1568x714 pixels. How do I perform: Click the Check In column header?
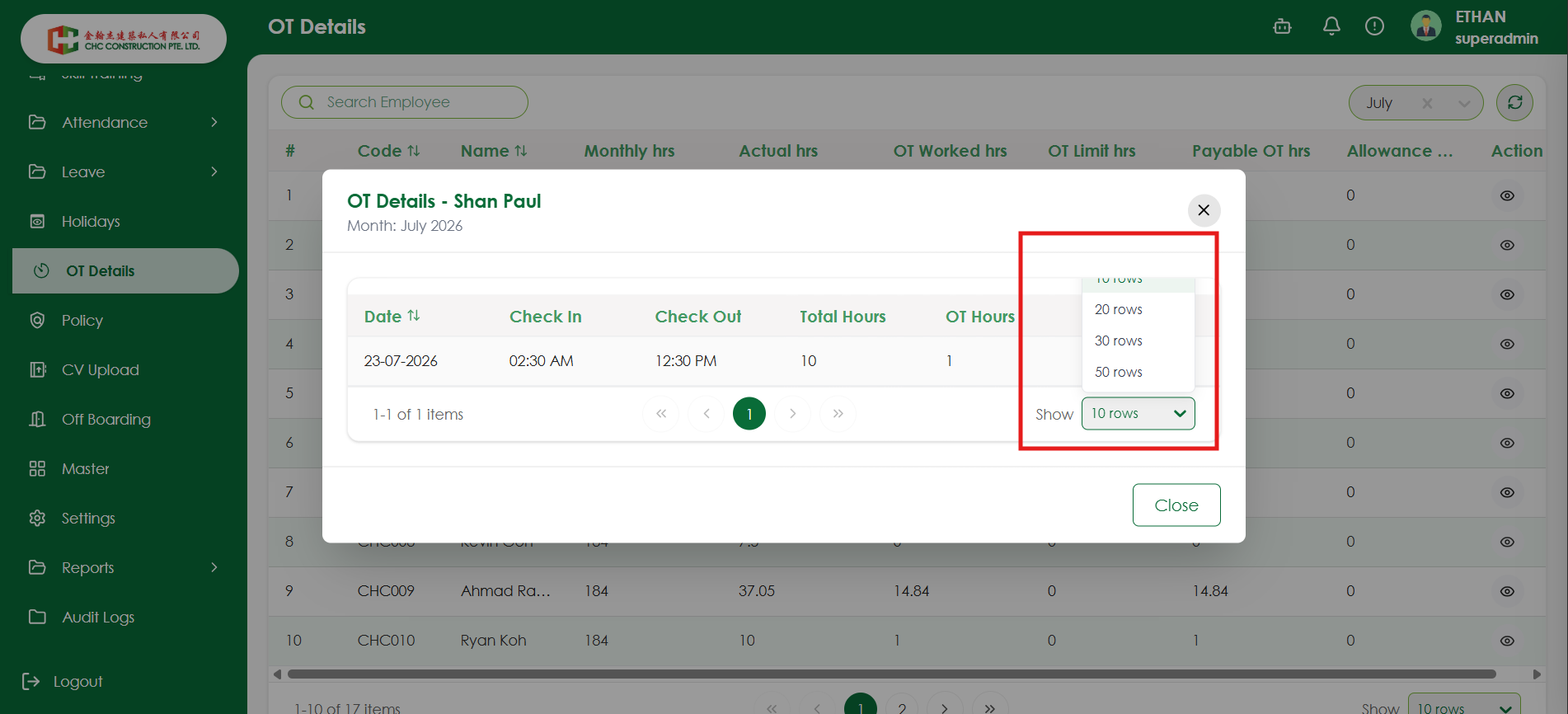[546, 317]
